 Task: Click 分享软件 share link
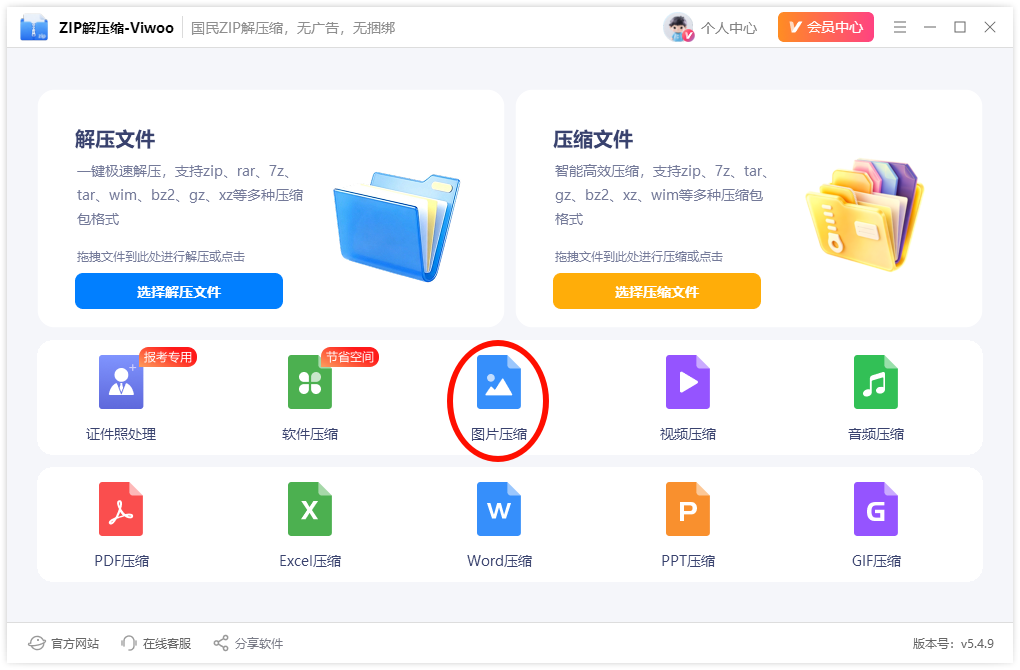point(259,643)
